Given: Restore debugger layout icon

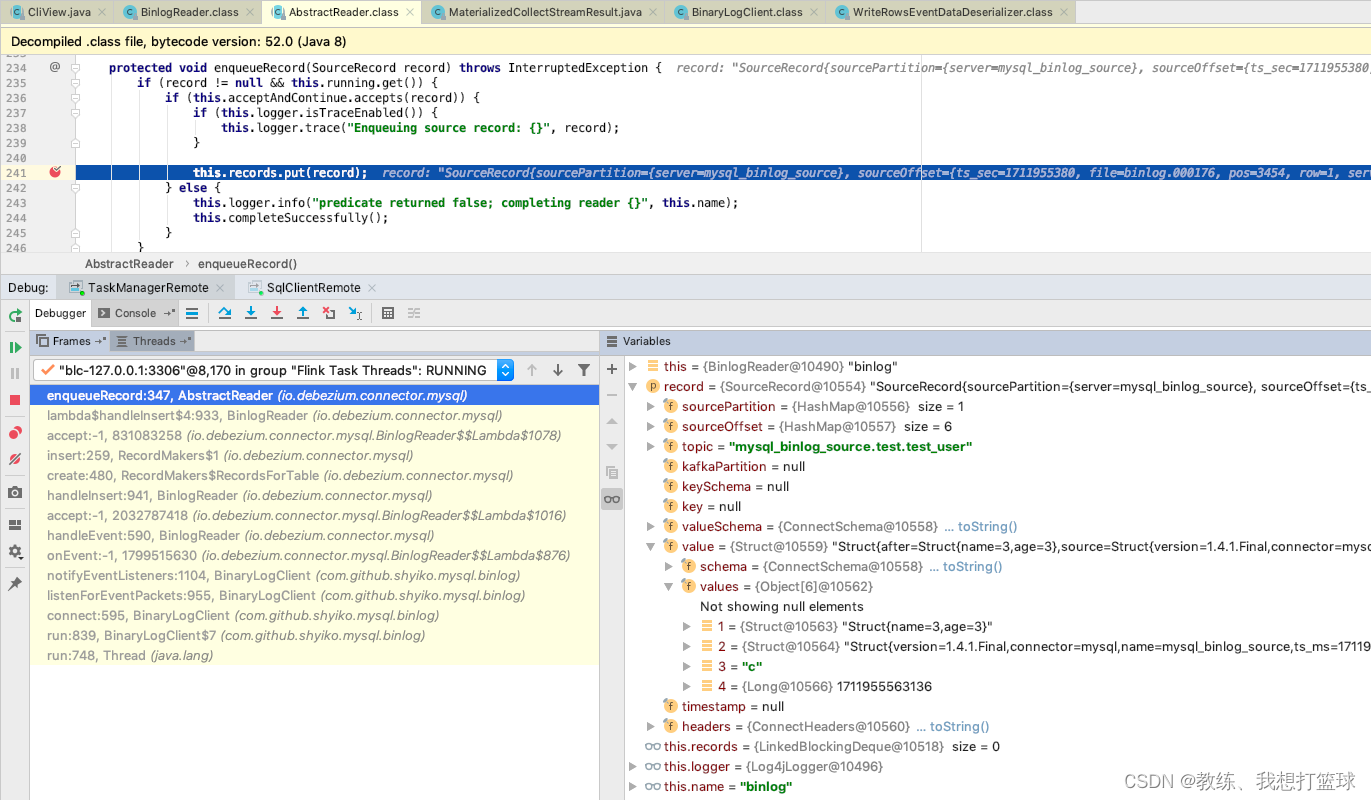Looking at the screenshot, I should 15,525.
